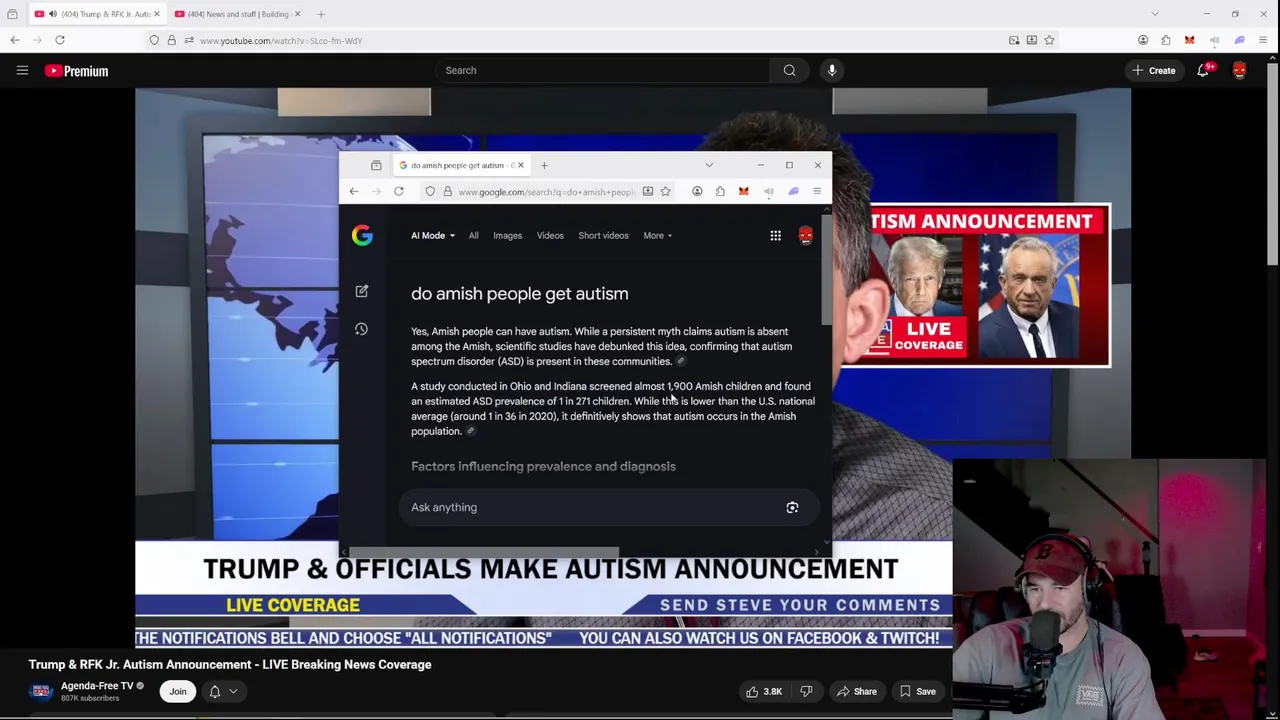Viewport: 1280px width, 720px height.
Task: Go back in the outer browser
Action: tap(15, 40)
